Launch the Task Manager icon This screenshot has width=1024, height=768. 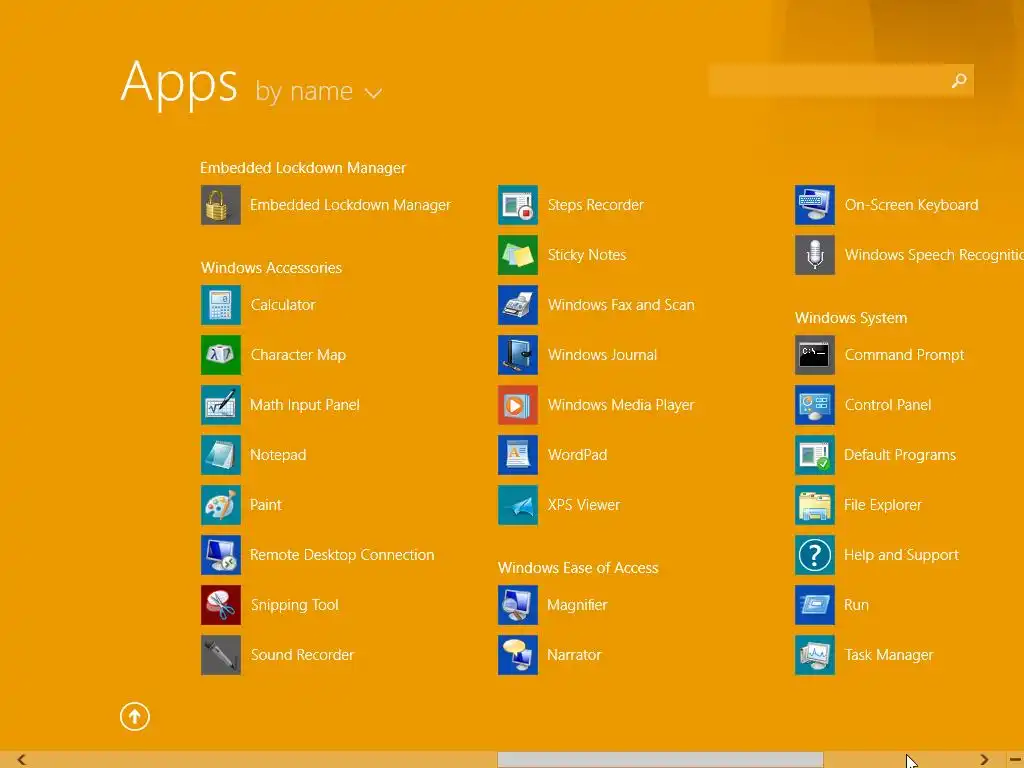click(815, 655)
